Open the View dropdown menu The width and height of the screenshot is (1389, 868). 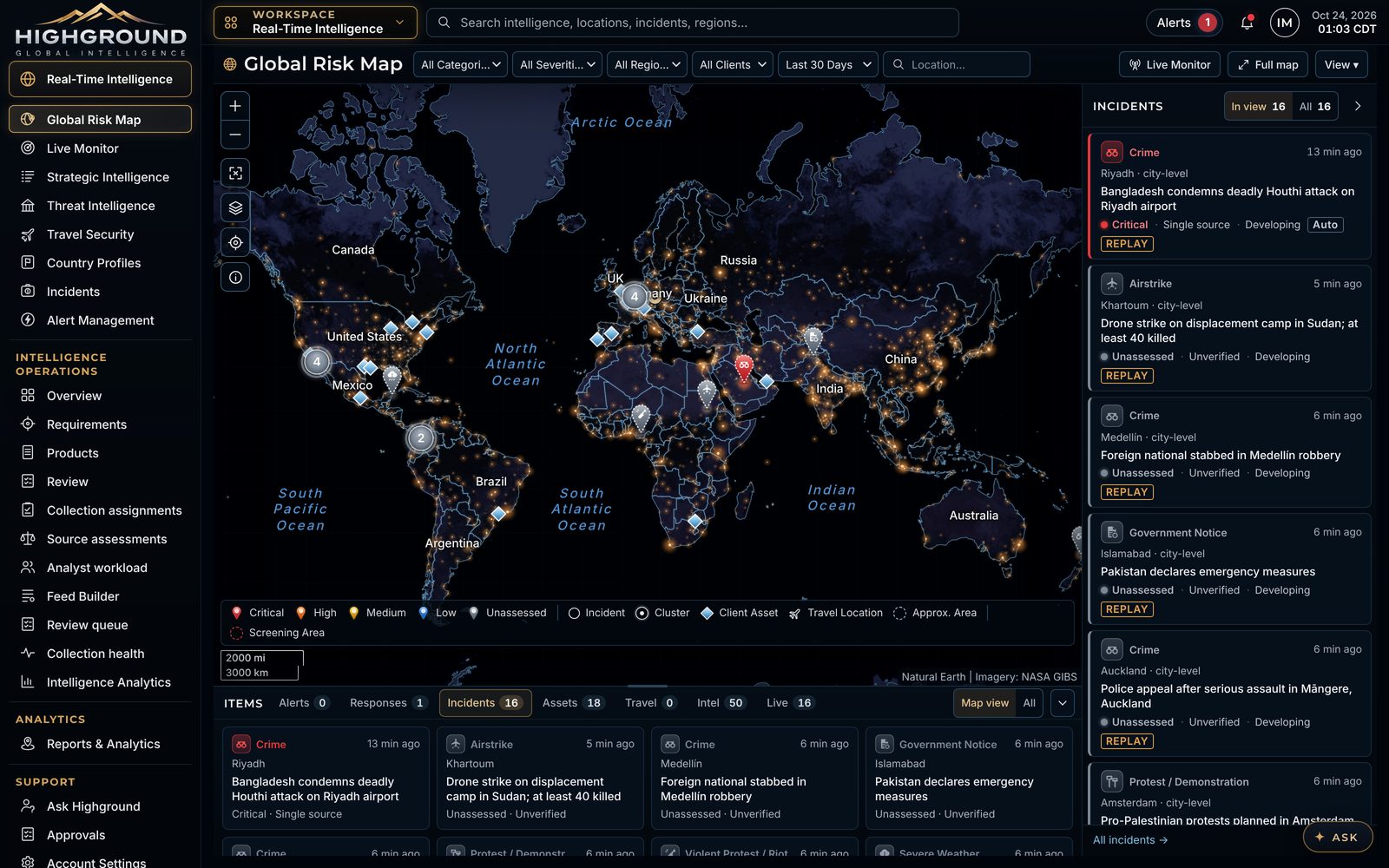pyautogui.click(x=1341, y=64)
